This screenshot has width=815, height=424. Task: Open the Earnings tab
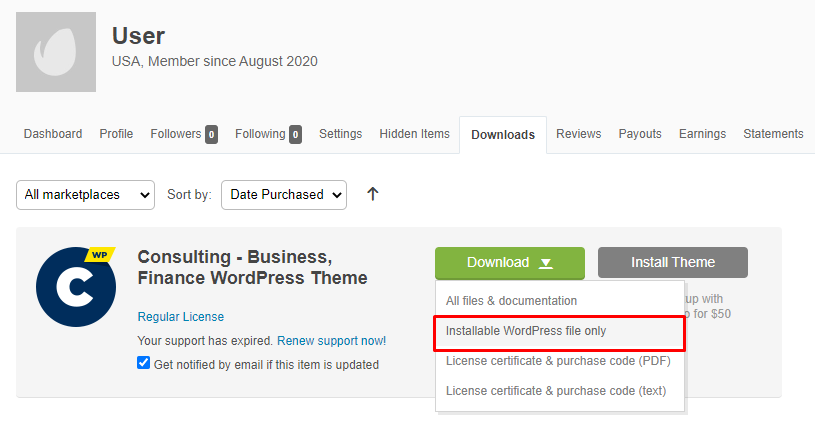(x=702, y=134)
